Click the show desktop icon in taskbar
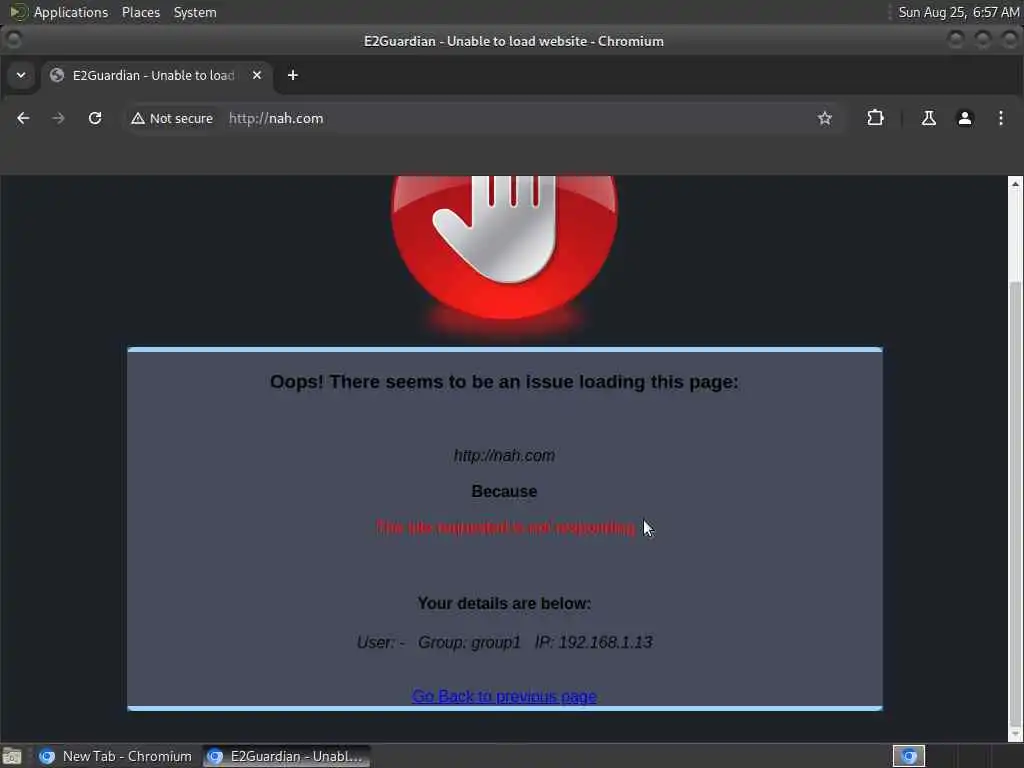This screenshot has width=1024, height=768. point(12,756)
